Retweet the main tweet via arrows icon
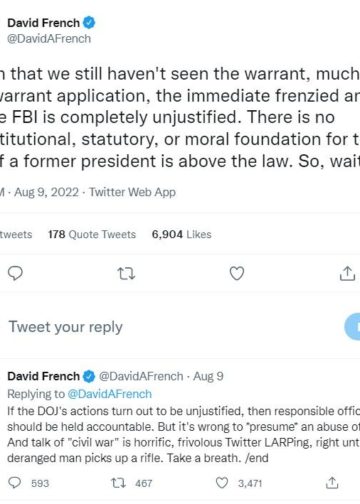The image size is (360, 504). click(x=126, y=273)
